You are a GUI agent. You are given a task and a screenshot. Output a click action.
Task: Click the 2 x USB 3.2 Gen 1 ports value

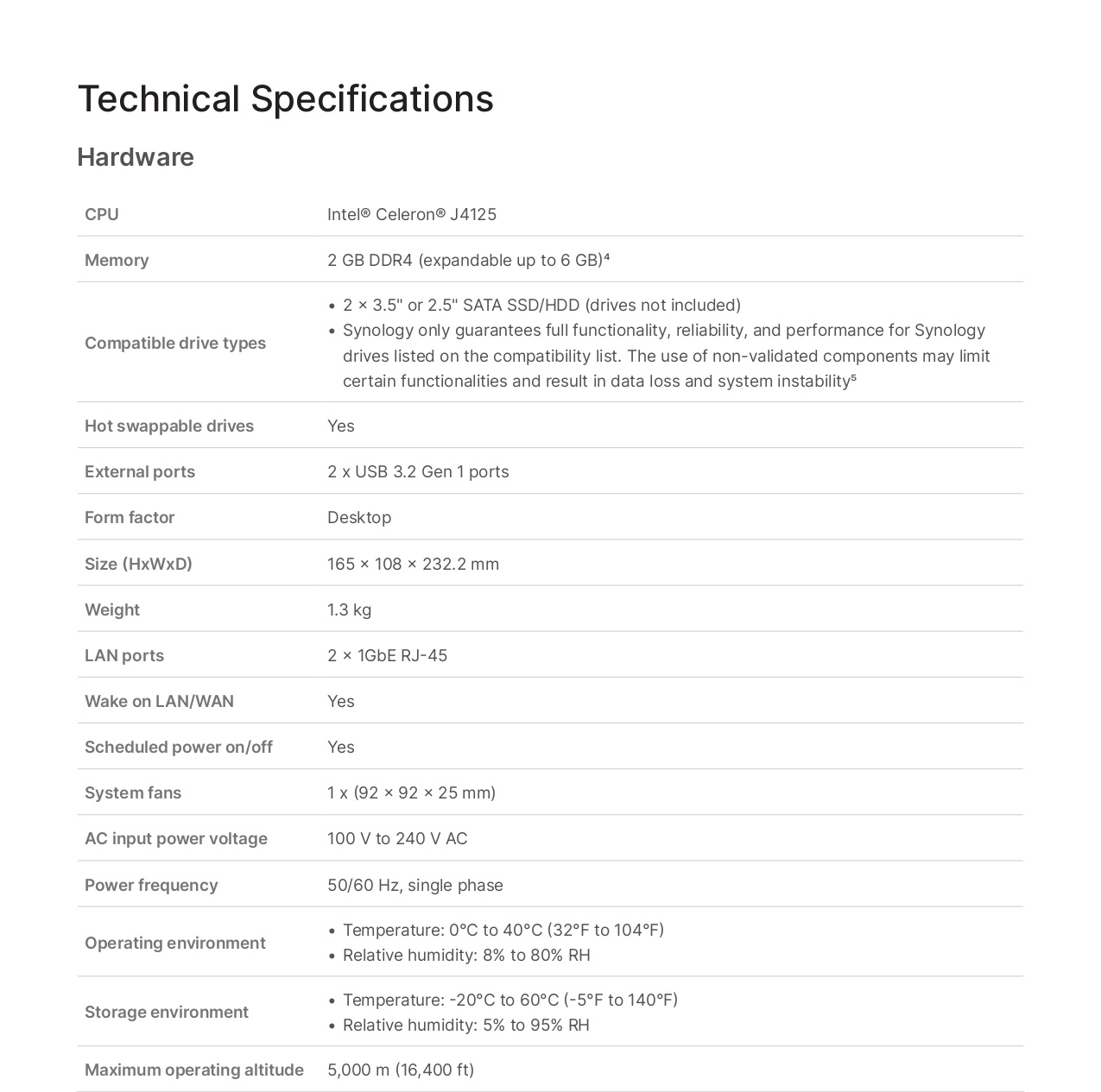pos(418,471)
